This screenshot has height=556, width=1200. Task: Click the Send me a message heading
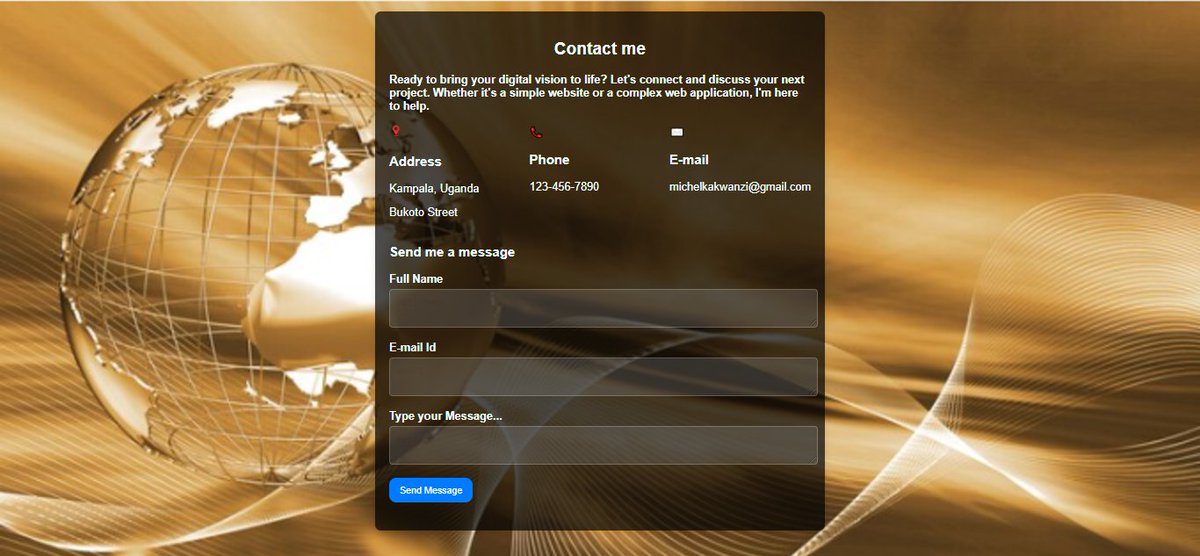[452, 252]
